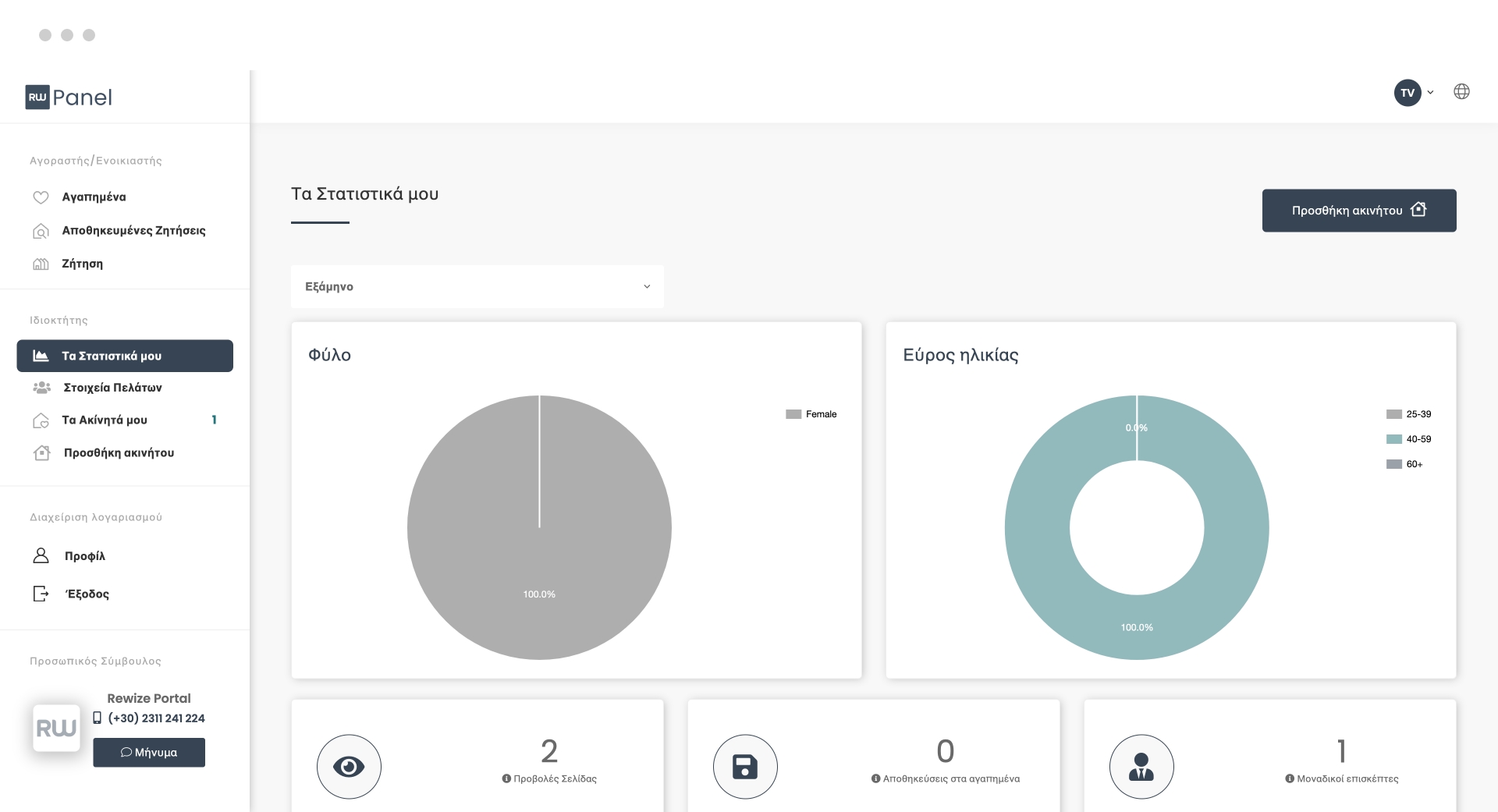Toggle Female legend entry in Φύλο chart

tap(811, 414)
